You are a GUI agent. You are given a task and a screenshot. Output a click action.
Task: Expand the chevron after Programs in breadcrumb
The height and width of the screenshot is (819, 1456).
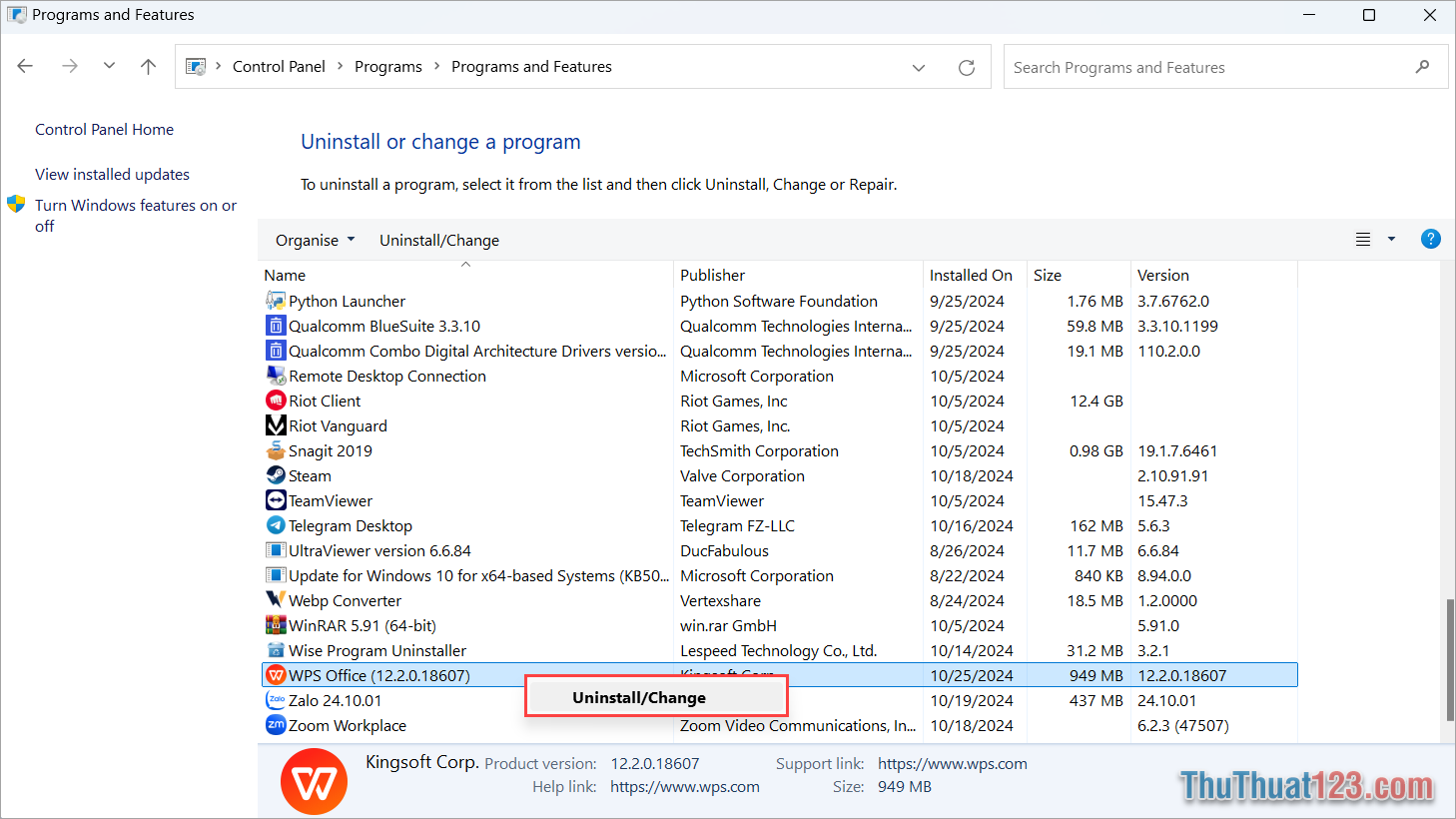(436, 66)
